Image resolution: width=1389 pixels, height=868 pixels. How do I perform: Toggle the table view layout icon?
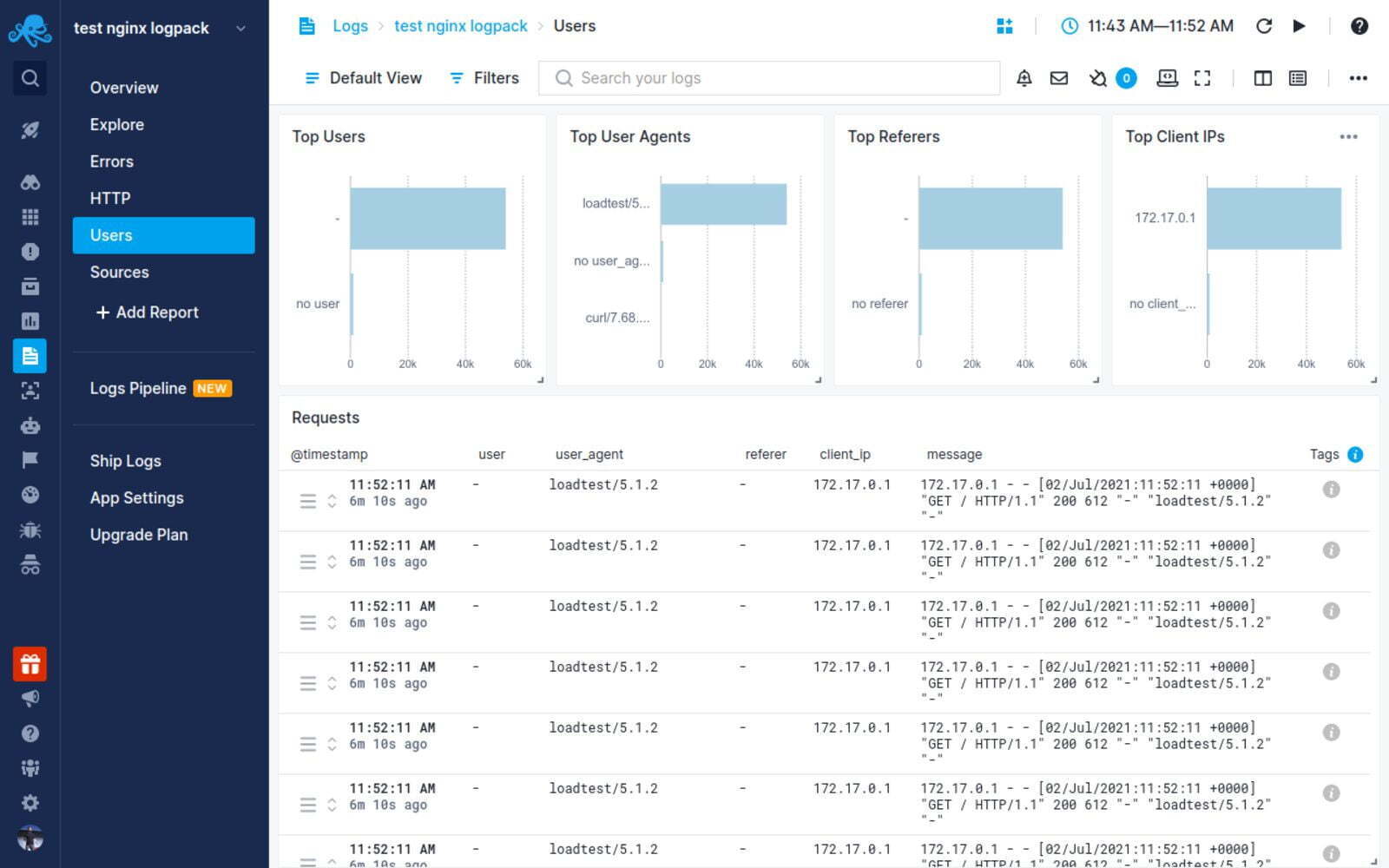(x=1298, y=78)
